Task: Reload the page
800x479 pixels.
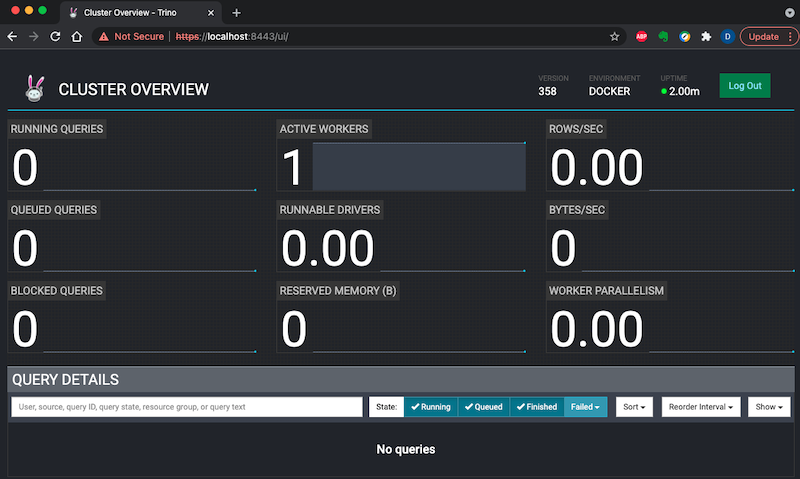Action: tap(55, 37)
